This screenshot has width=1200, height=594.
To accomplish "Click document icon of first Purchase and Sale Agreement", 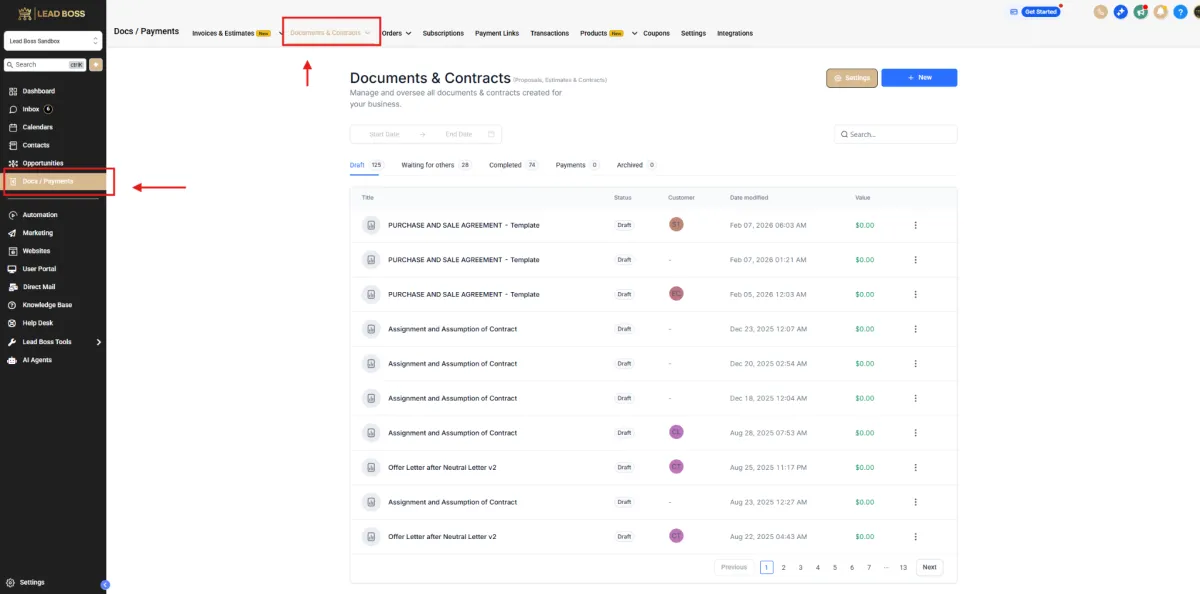I will [371, 225].
